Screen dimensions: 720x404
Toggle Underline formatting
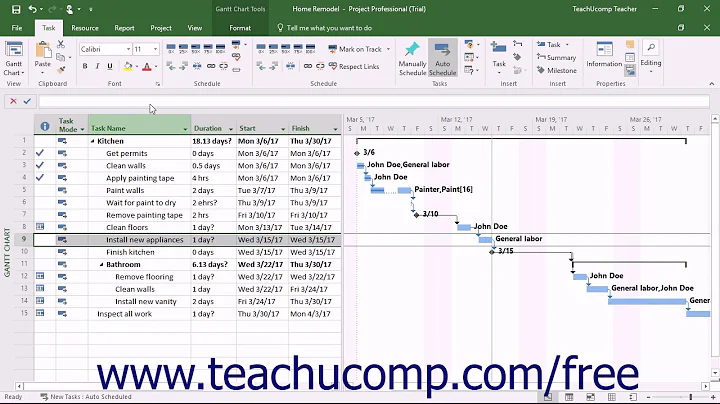[x=110, y=67]
